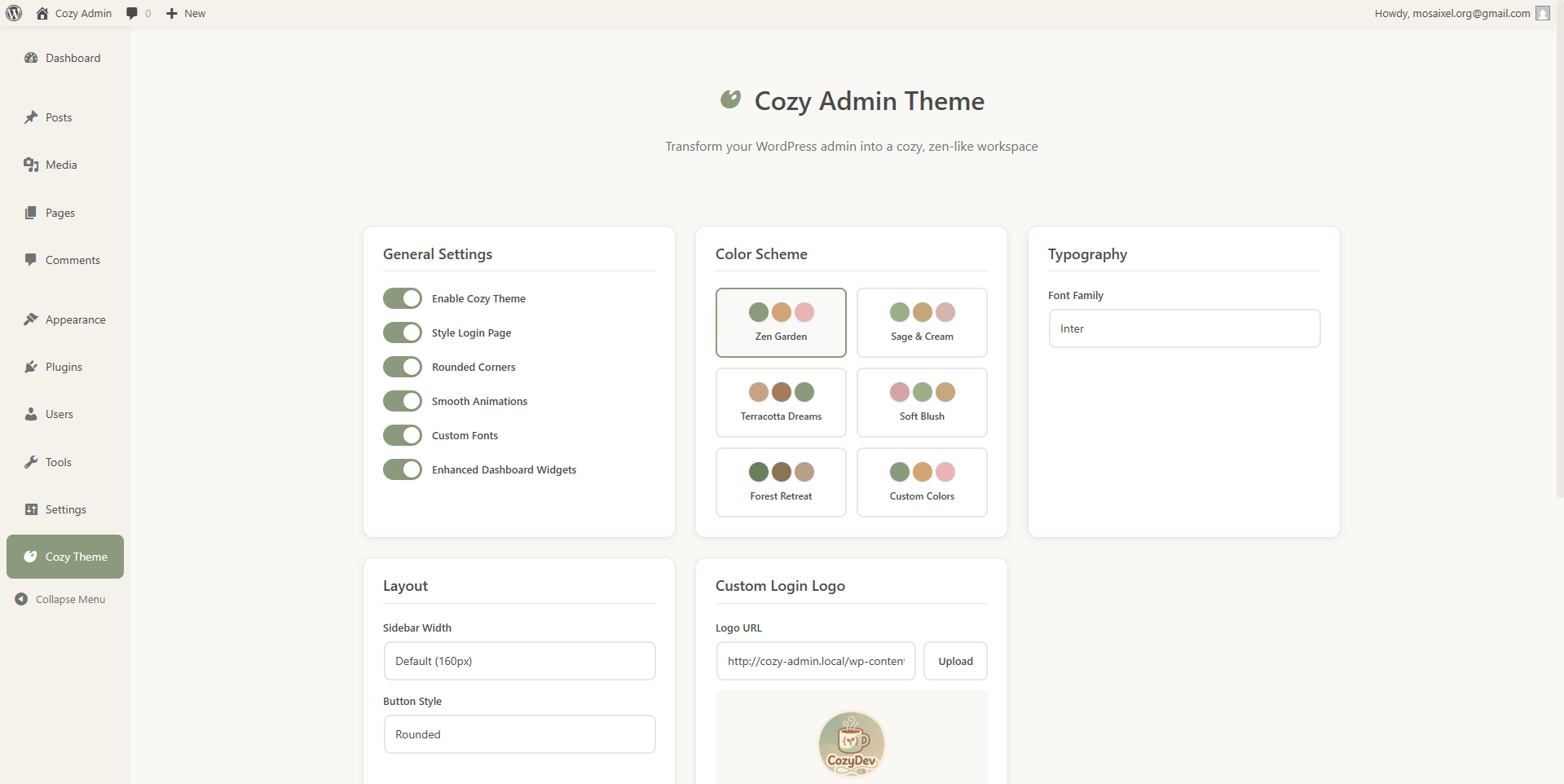Turn off Rounded Corners switch
Screen dimensions: 1564x784
click(x=403, y=367)
